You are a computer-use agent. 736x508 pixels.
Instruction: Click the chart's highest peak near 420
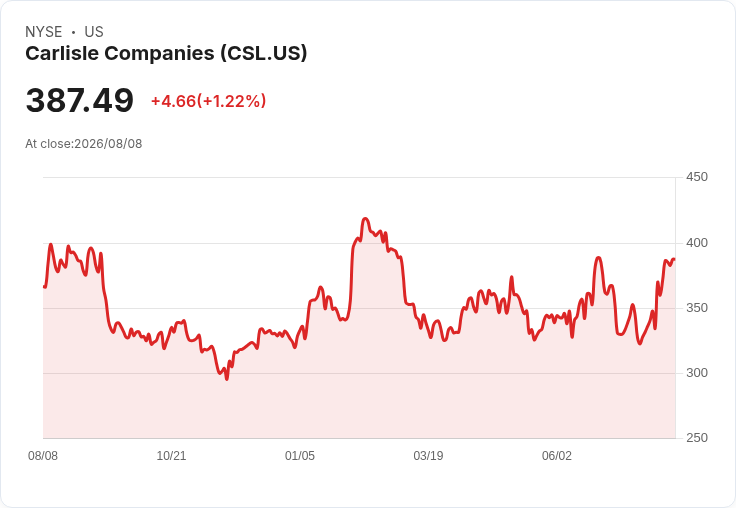click(366, 219)
